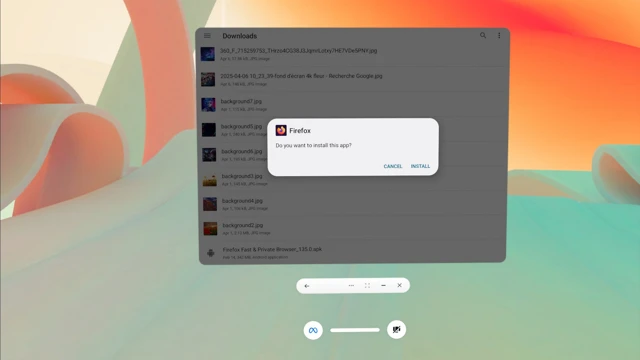Minimize the Downloads window

(x=383, y=285)
